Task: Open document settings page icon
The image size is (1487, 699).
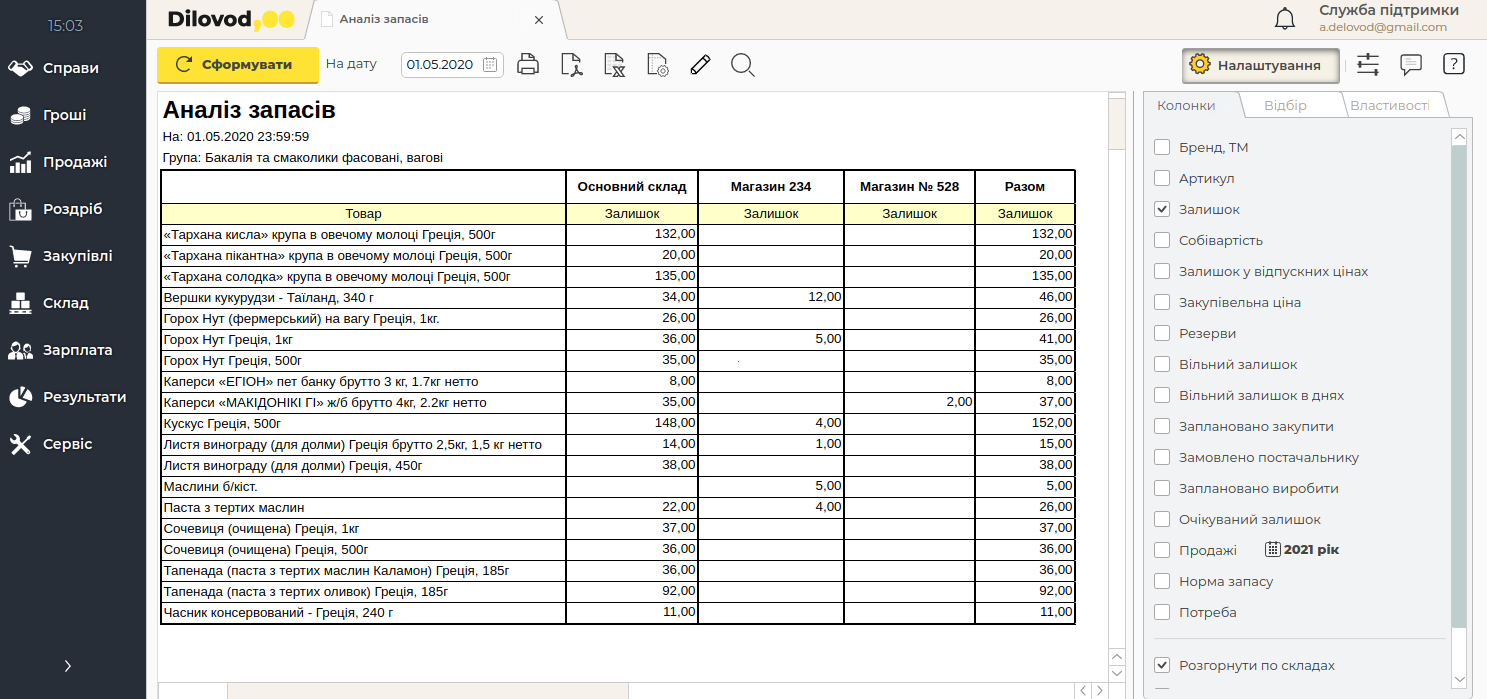Action: coord(657,65)
